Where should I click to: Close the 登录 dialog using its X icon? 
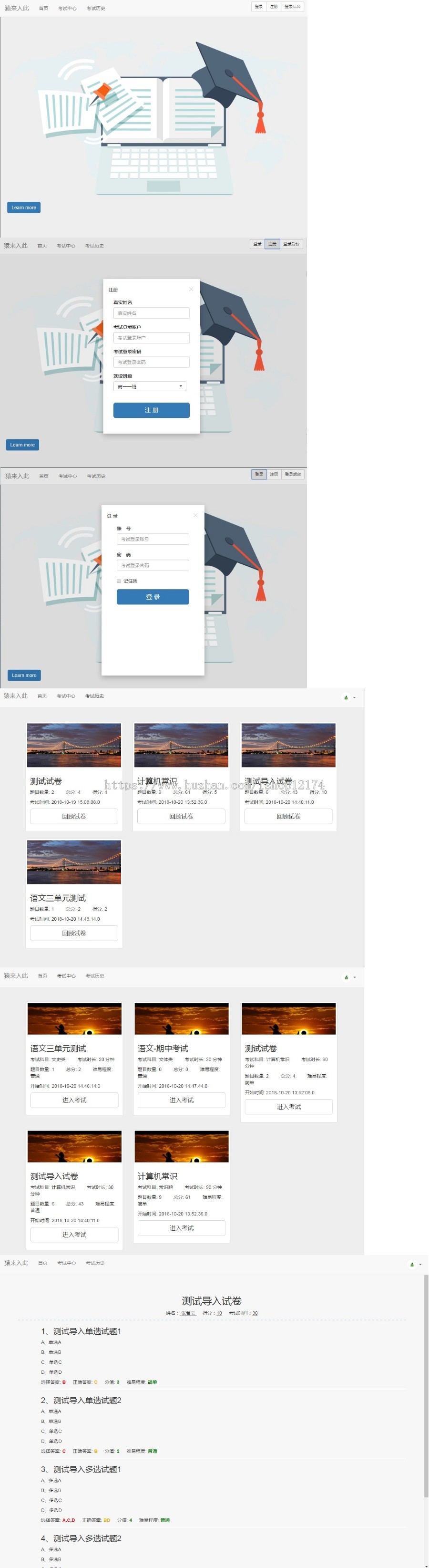[x=195, y=515]
